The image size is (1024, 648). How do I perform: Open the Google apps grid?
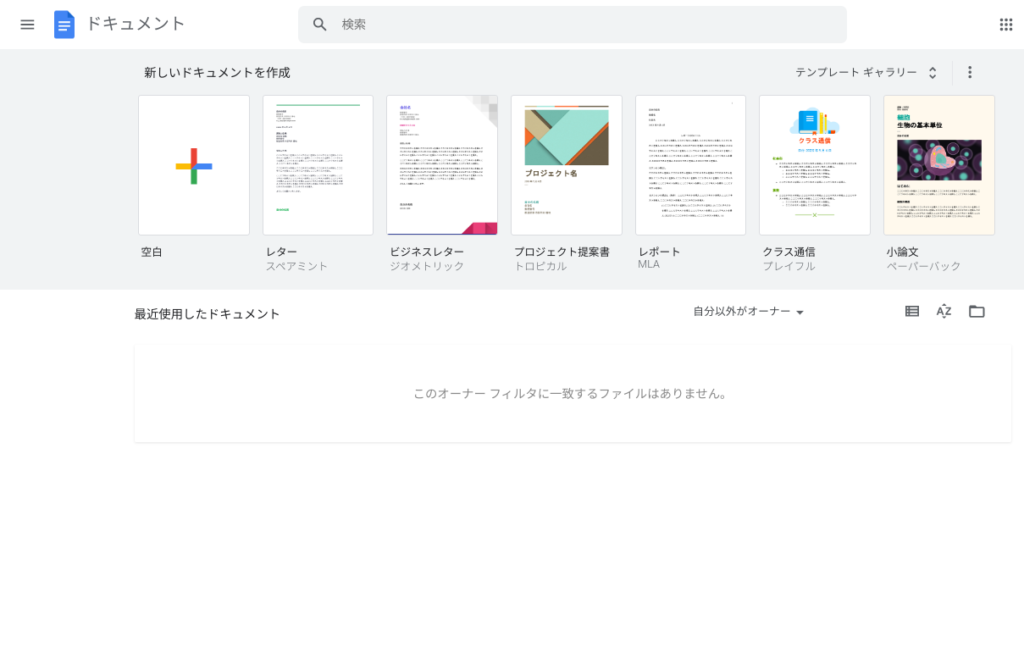click(1005, 24)
